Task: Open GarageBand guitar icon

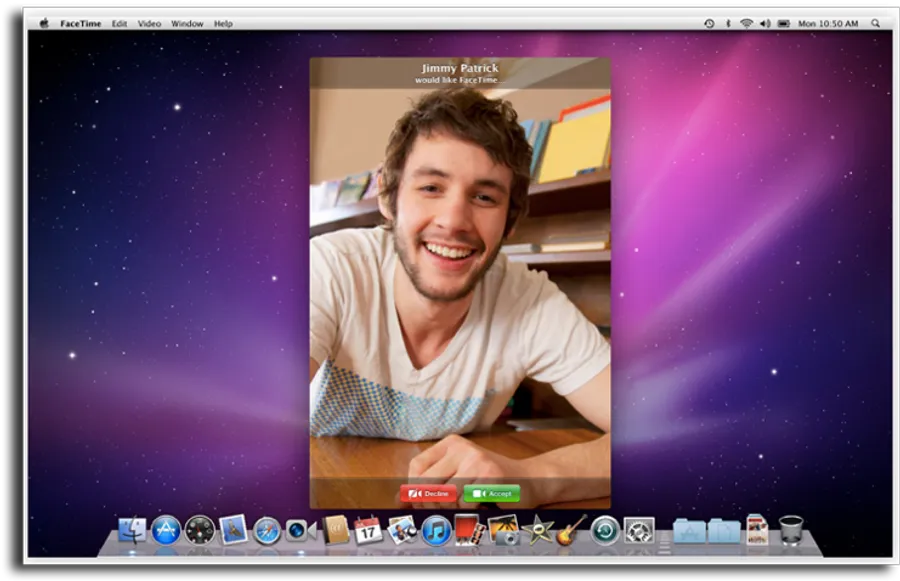Action: pyautogui.click(x=571, y=529)
